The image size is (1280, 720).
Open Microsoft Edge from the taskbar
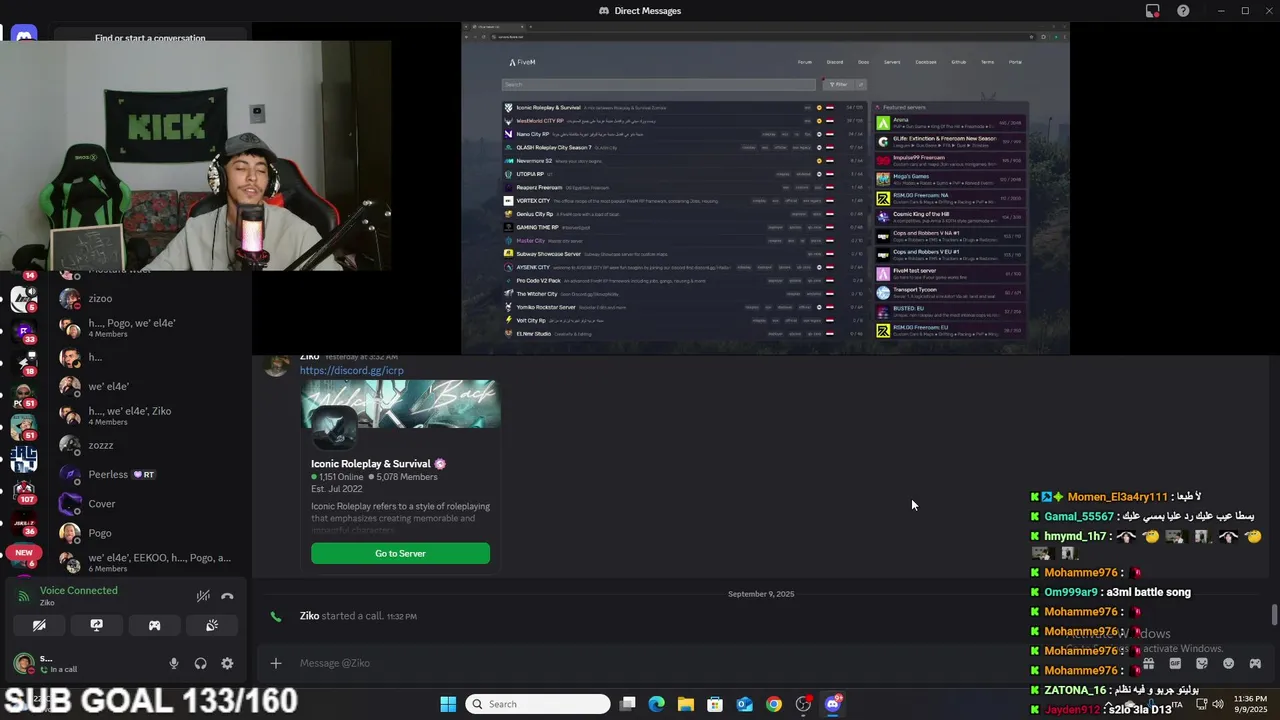656,704
